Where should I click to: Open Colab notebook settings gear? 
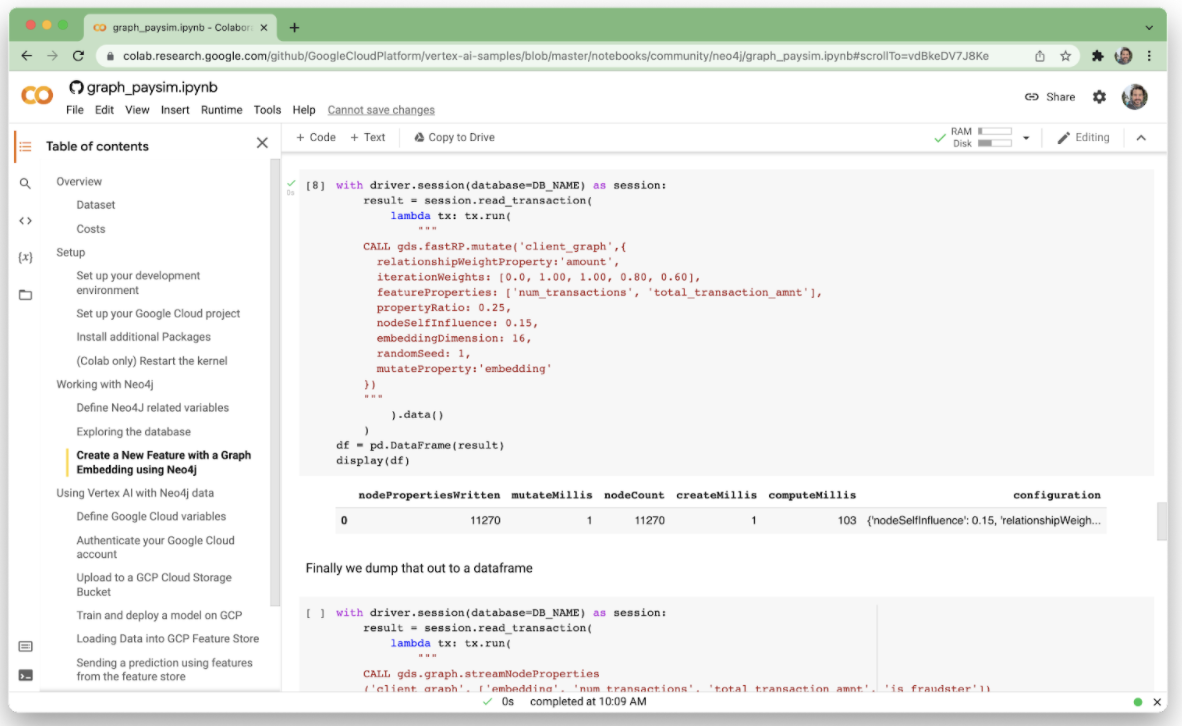(x=1099, y=96)
